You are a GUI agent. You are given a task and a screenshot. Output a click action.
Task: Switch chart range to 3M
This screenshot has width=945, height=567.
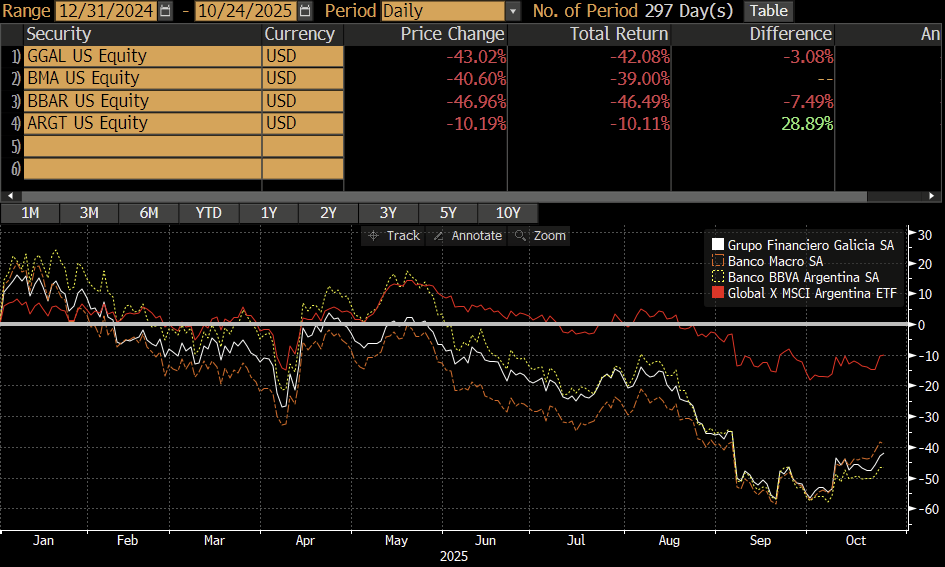pyautogui.click(x=89, y=213)
